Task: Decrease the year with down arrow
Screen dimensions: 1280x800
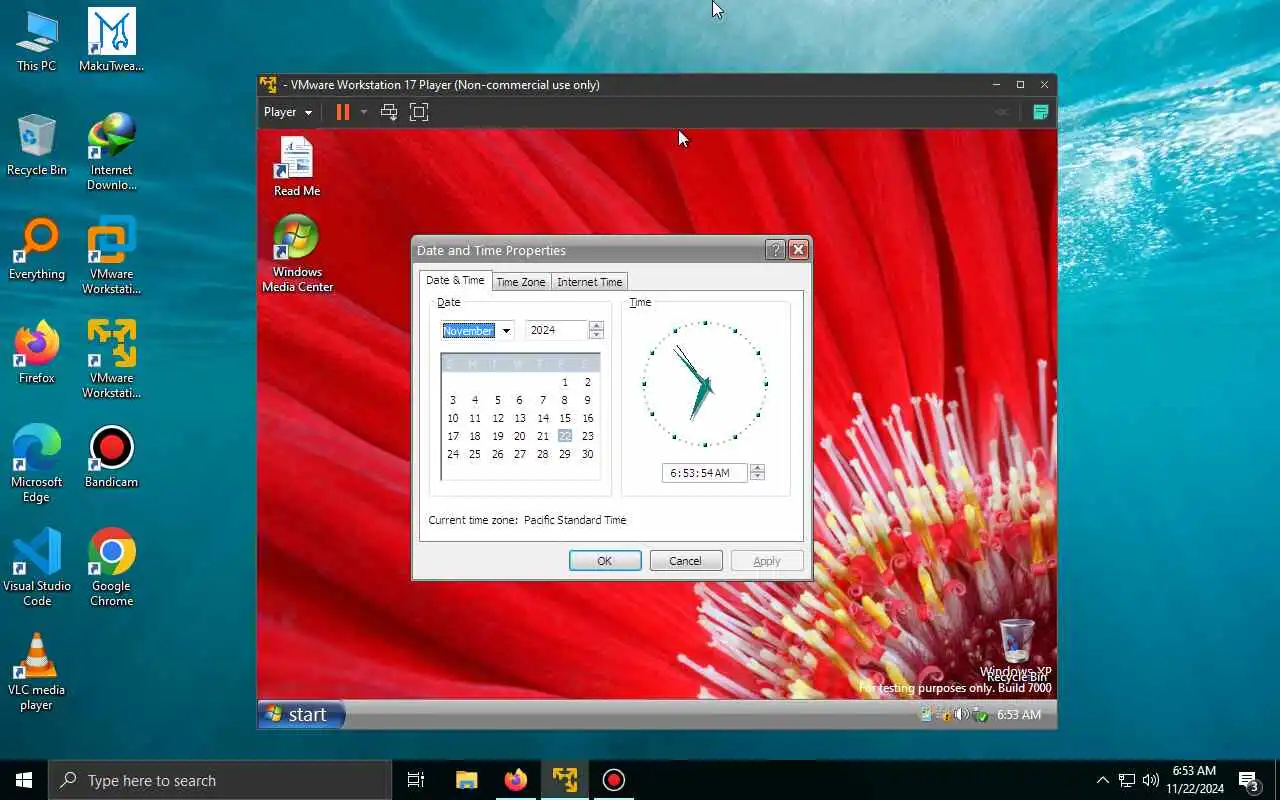Action: pyautogui.click(x=597, y=335)
